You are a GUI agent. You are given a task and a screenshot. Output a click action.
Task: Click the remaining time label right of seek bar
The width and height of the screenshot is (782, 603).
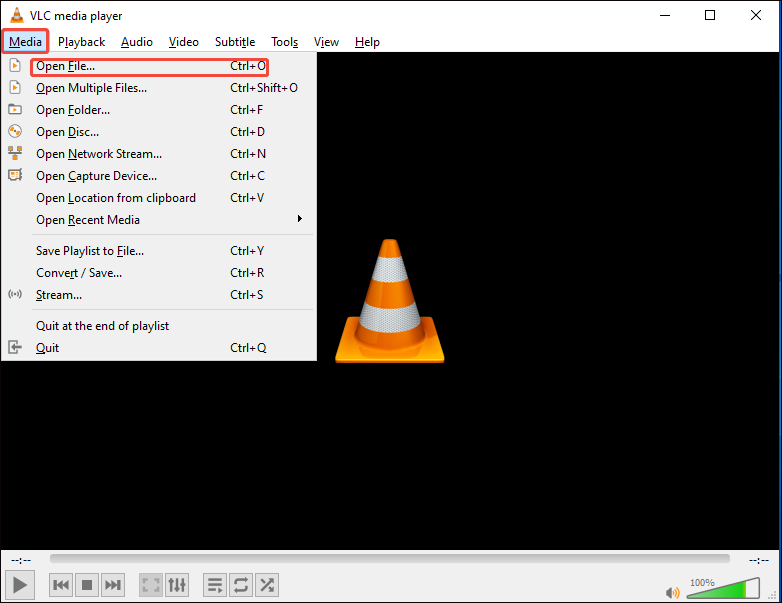pos(759,560)
